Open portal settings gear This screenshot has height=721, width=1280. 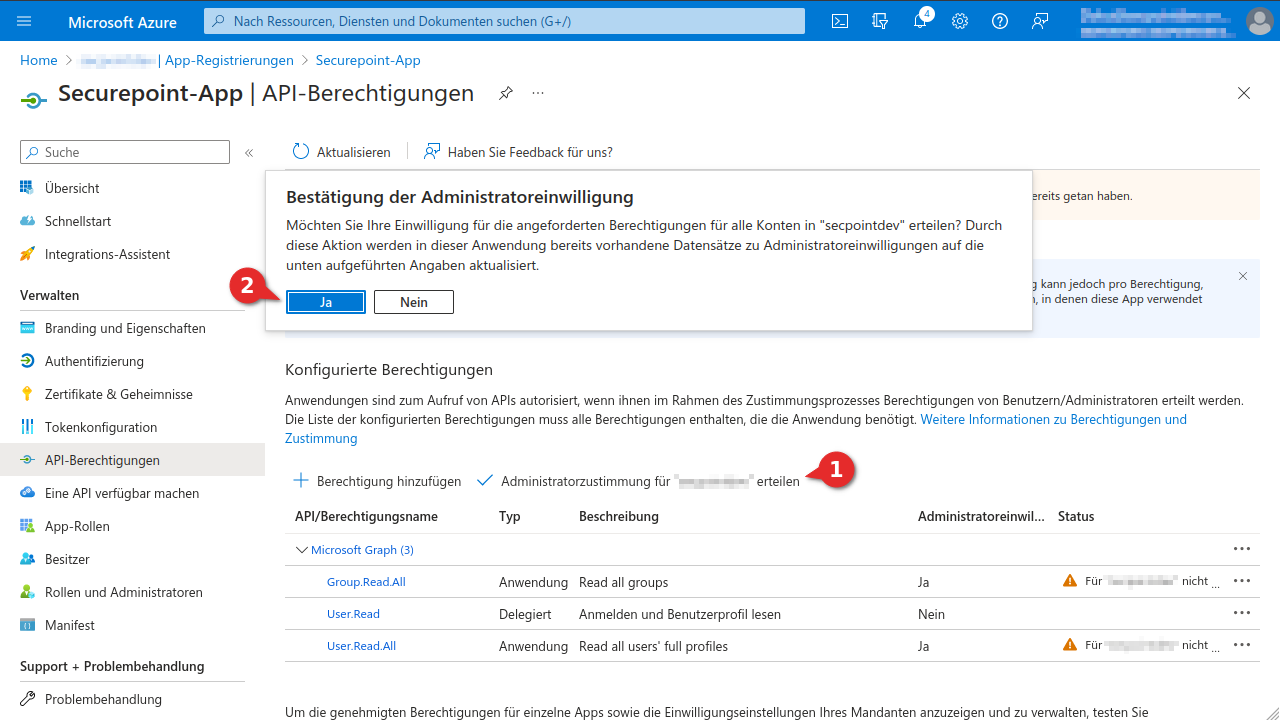[960, 21]
